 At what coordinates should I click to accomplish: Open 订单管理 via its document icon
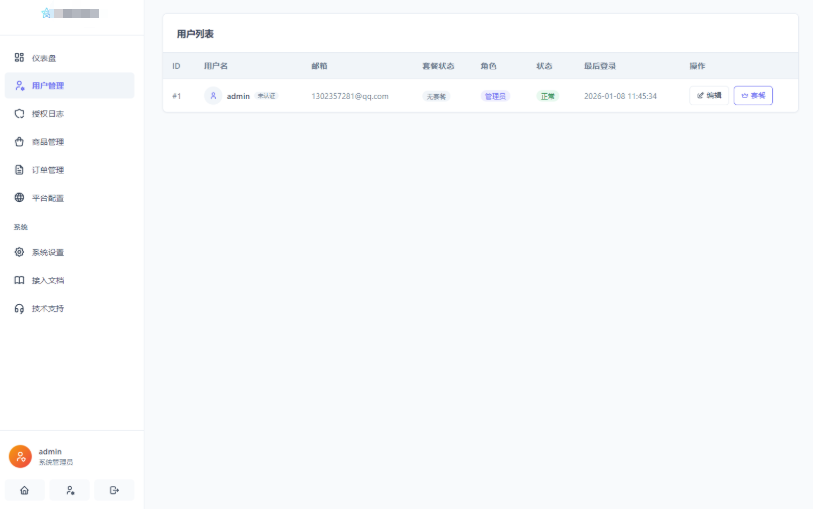[x=19, y=170]
